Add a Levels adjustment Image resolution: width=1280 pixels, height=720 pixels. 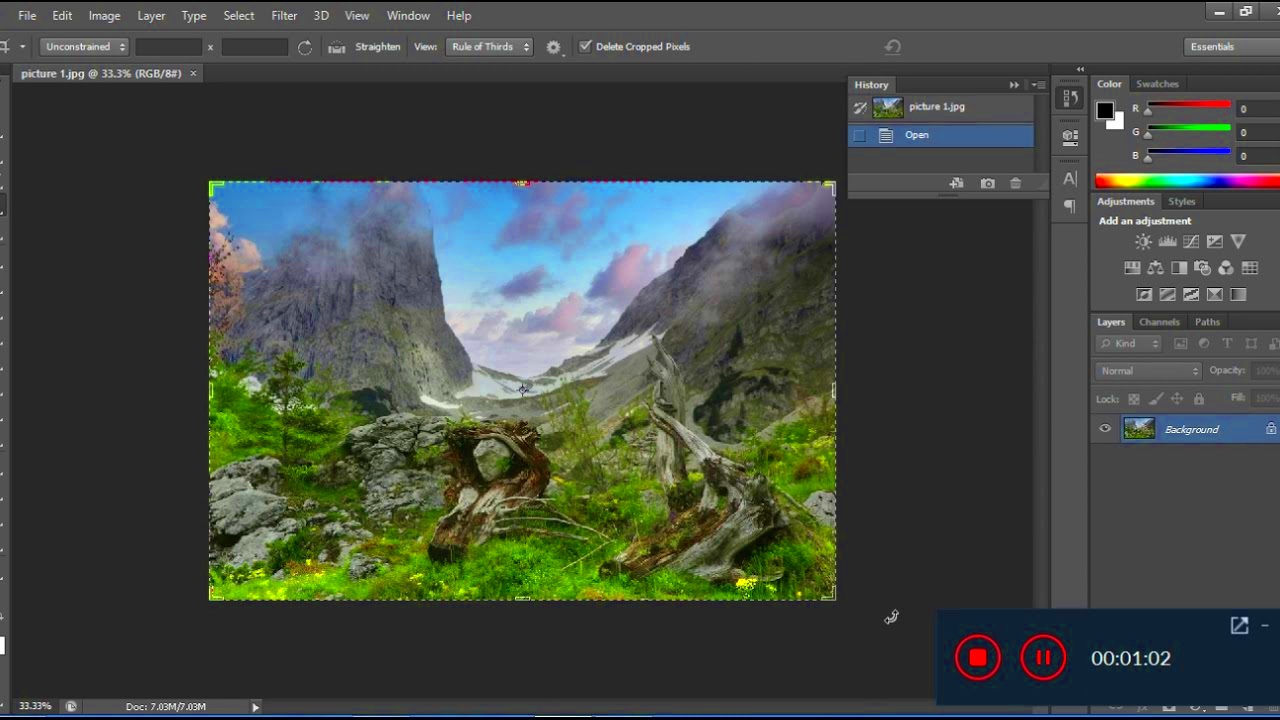coord(1167,241)
